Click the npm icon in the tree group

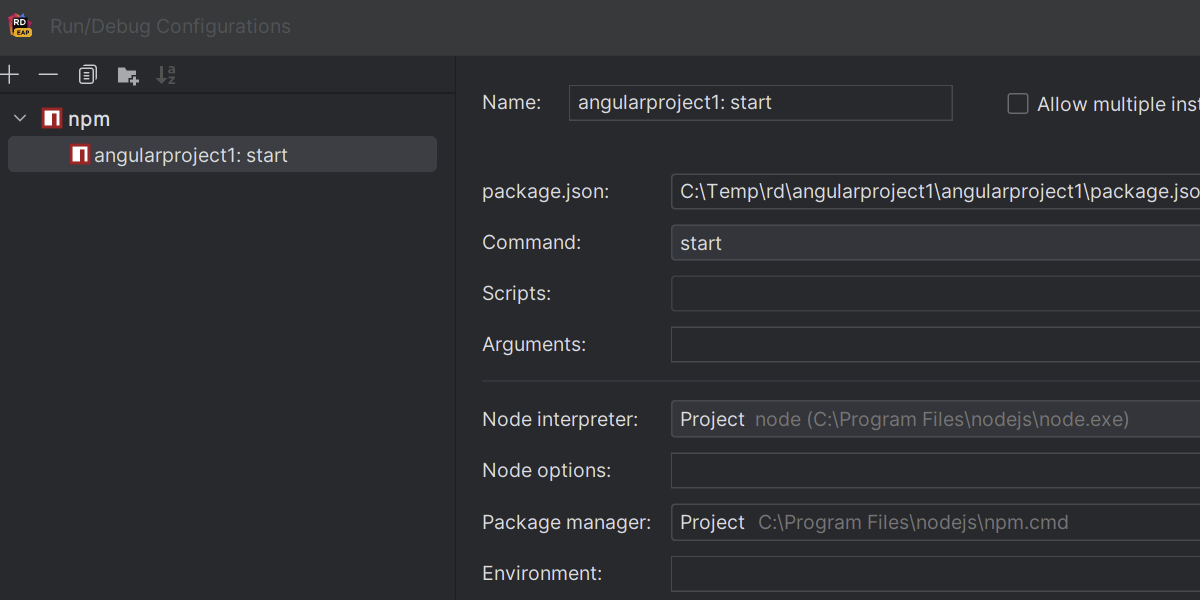click(52, 119)
